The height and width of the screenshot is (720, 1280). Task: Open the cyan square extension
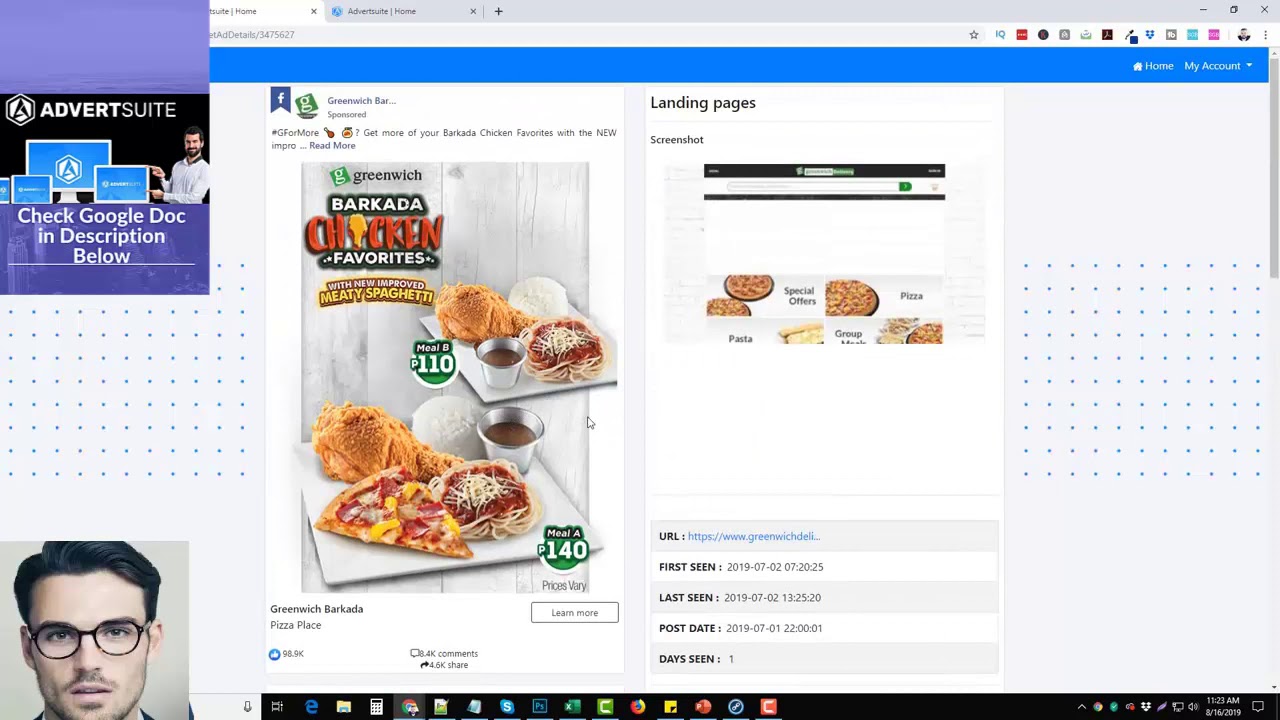1192,35
